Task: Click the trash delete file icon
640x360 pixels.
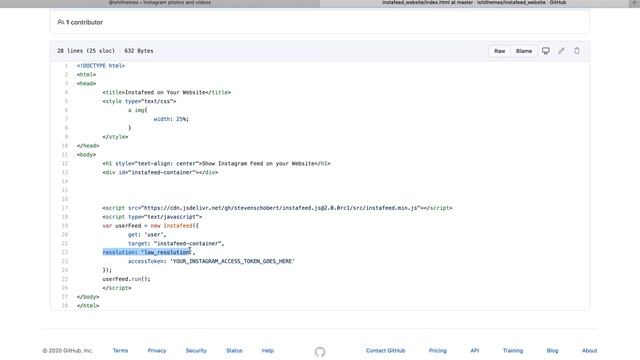Action: [x=577, y=51]
